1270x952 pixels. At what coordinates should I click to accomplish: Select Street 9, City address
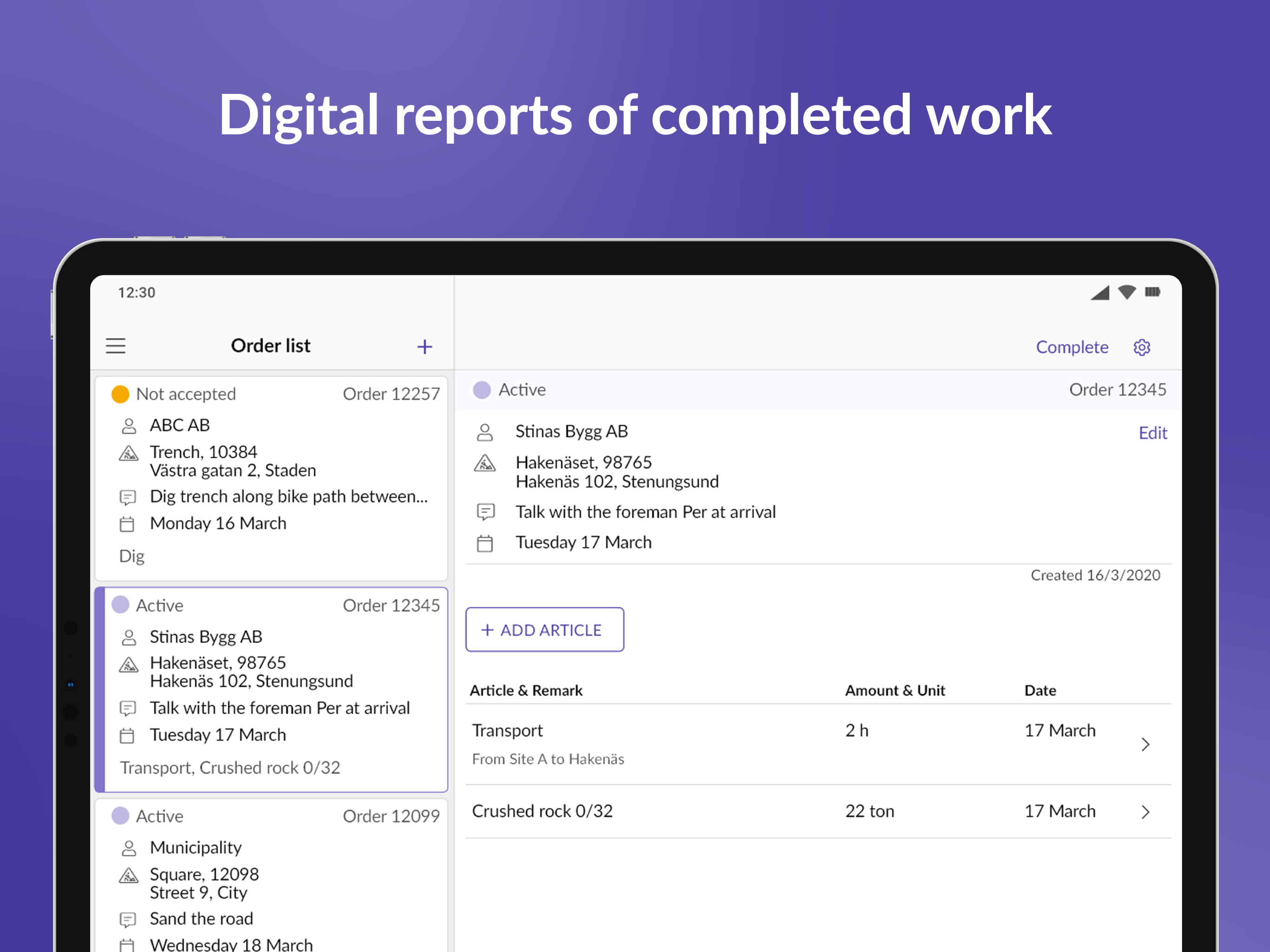pyautogui.click(x=198, y=893)
